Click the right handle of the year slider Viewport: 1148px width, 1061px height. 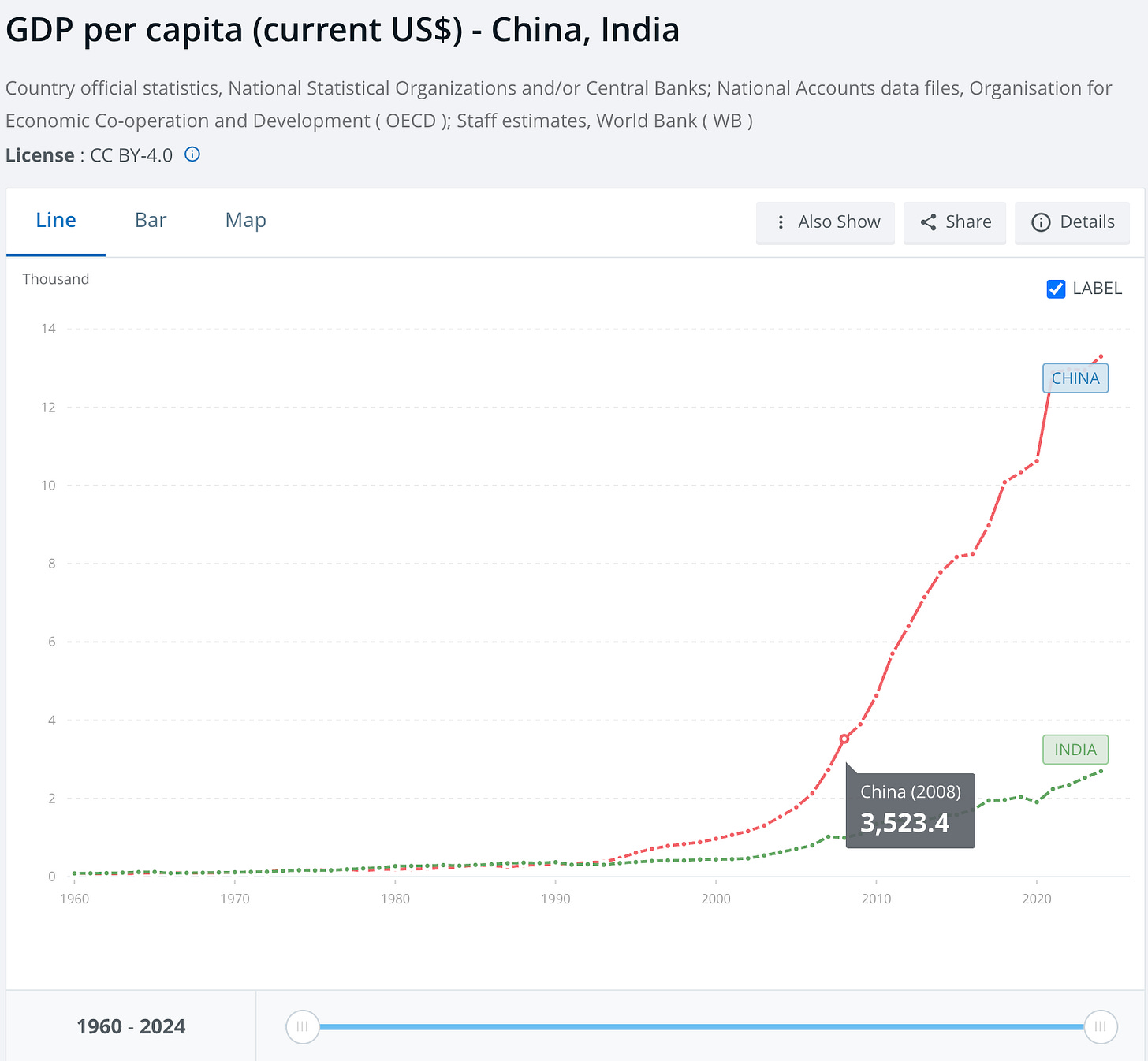(1101, 1026)
